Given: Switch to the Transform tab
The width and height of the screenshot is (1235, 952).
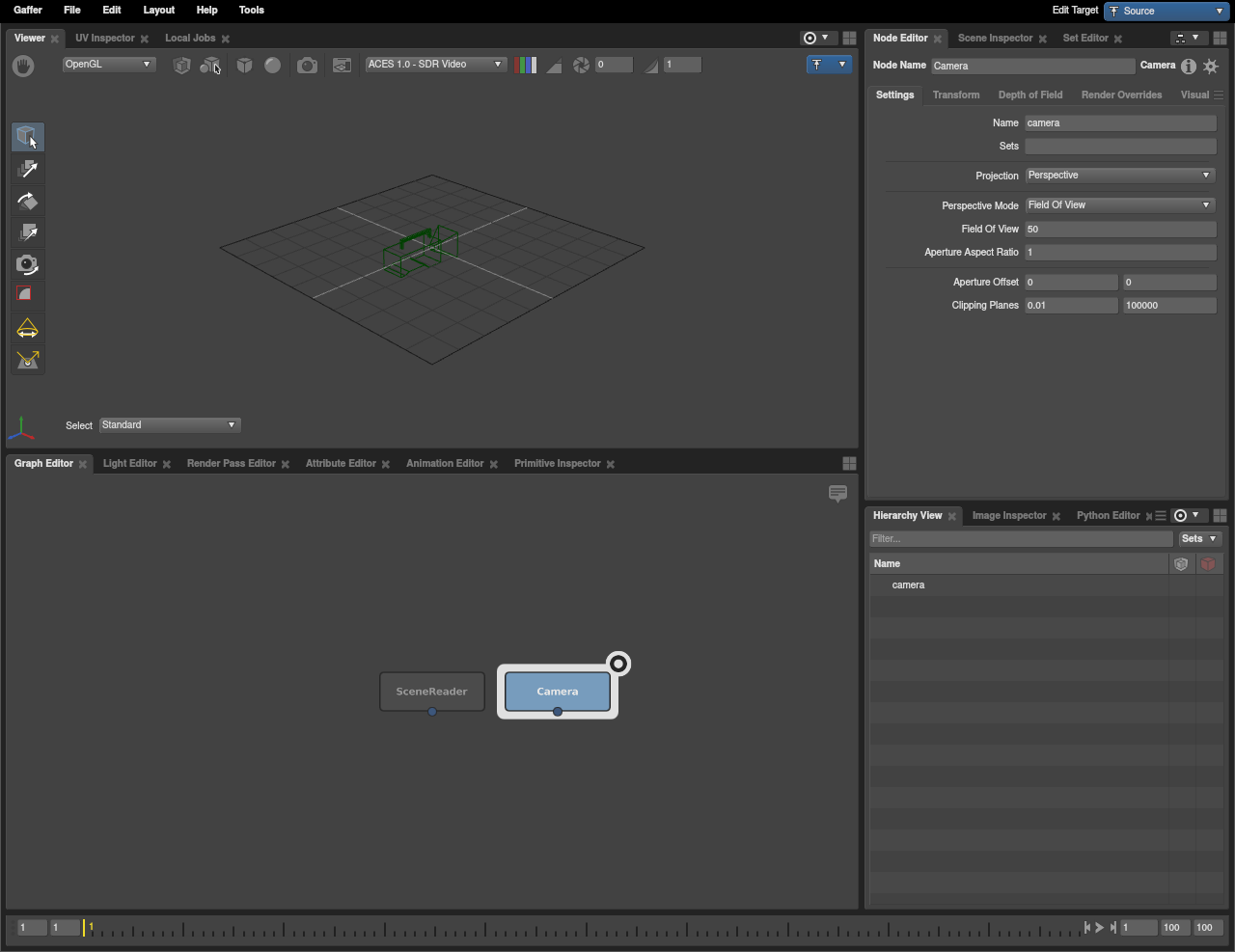Looking at the screenshot, I should pyautogui.click(x=955, y=95).
